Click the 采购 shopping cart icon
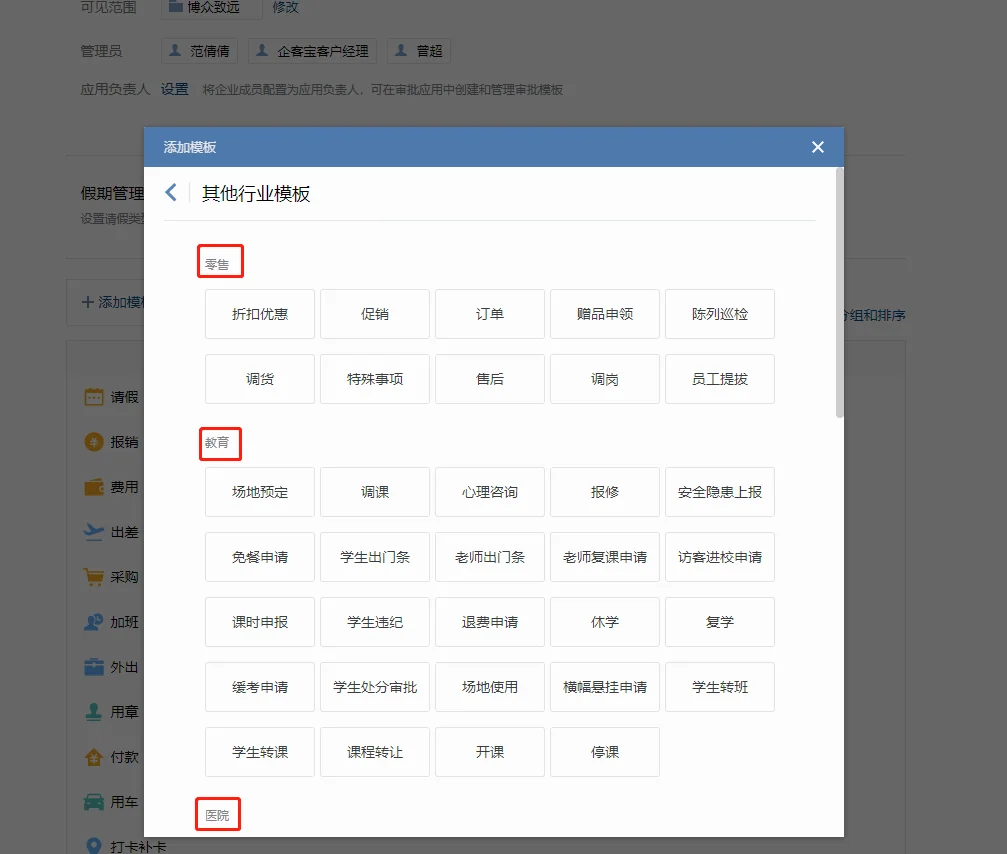 (94, 577)
